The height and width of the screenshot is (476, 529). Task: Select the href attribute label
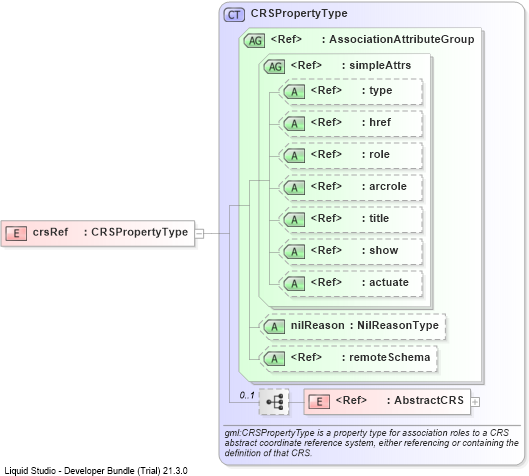[351, 122]
